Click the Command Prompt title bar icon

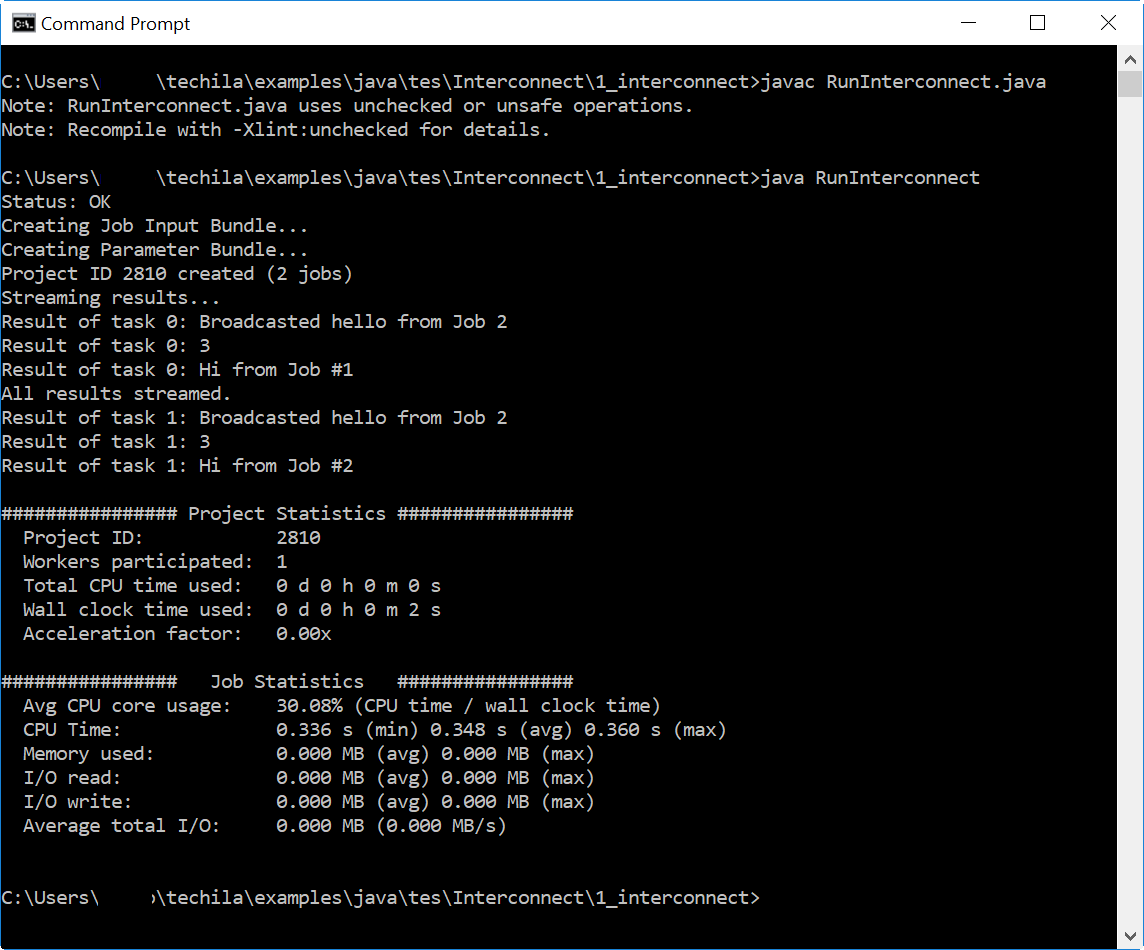pos(22,23)
